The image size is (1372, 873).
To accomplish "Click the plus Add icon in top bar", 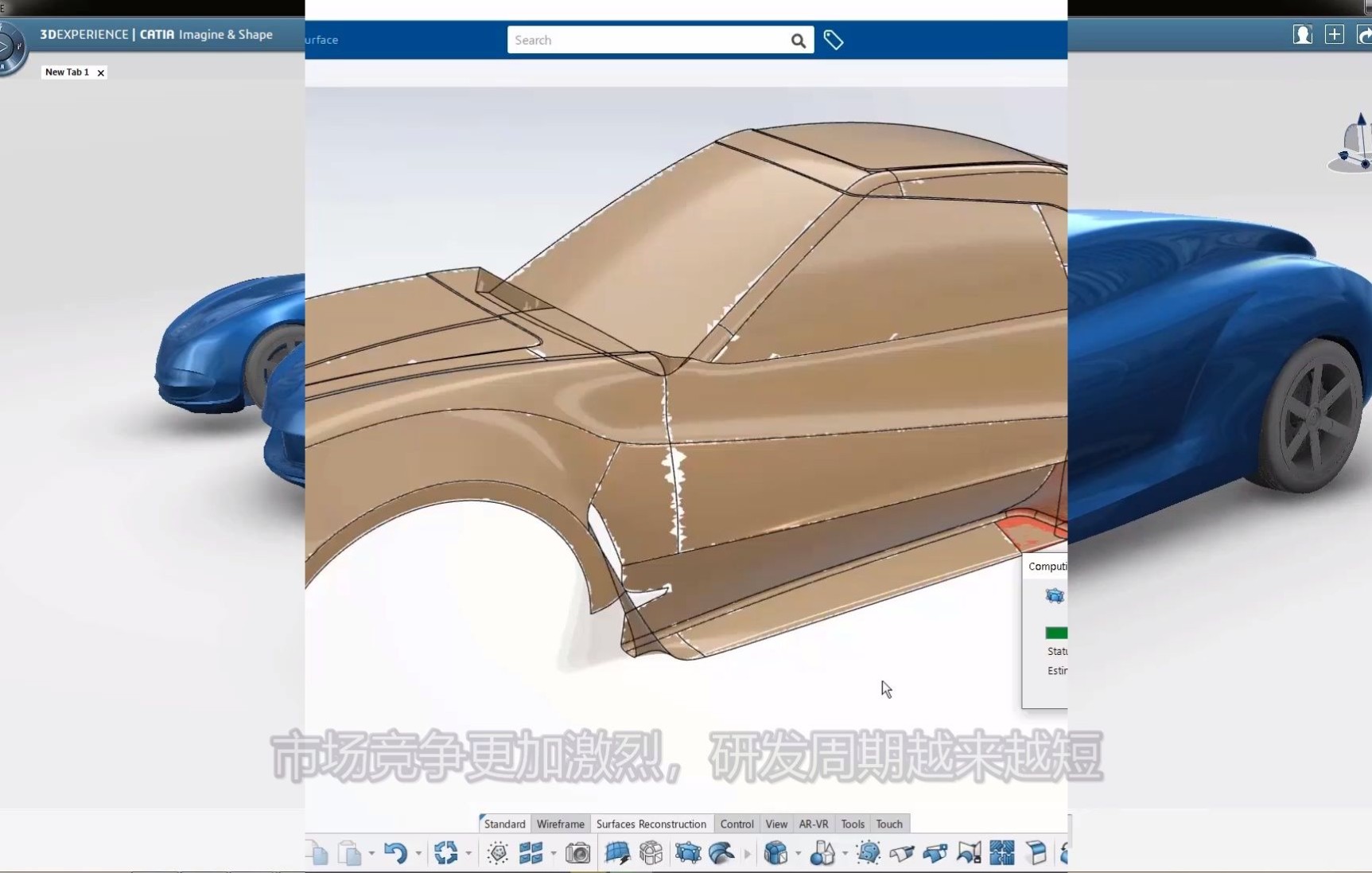I will click(1335, 34).
